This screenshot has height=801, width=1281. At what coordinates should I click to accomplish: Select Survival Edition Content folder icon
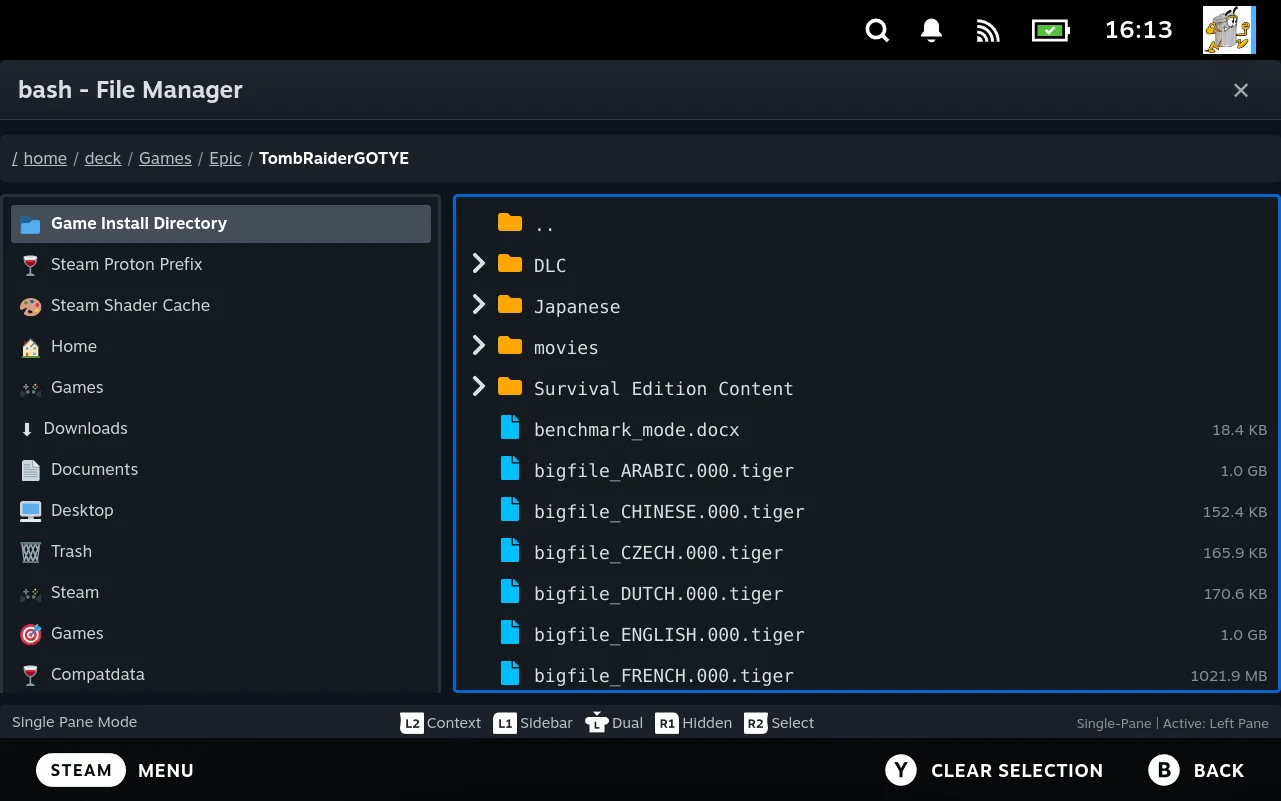pos(510,387)
